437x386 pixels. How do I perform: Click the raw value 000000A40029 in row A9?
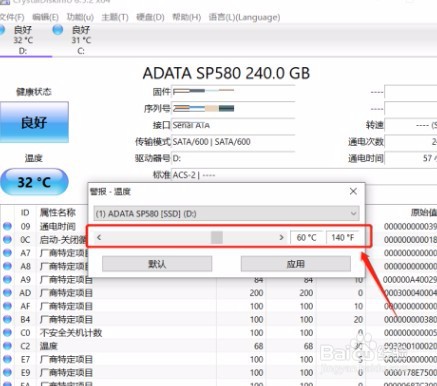pos(410,279)
